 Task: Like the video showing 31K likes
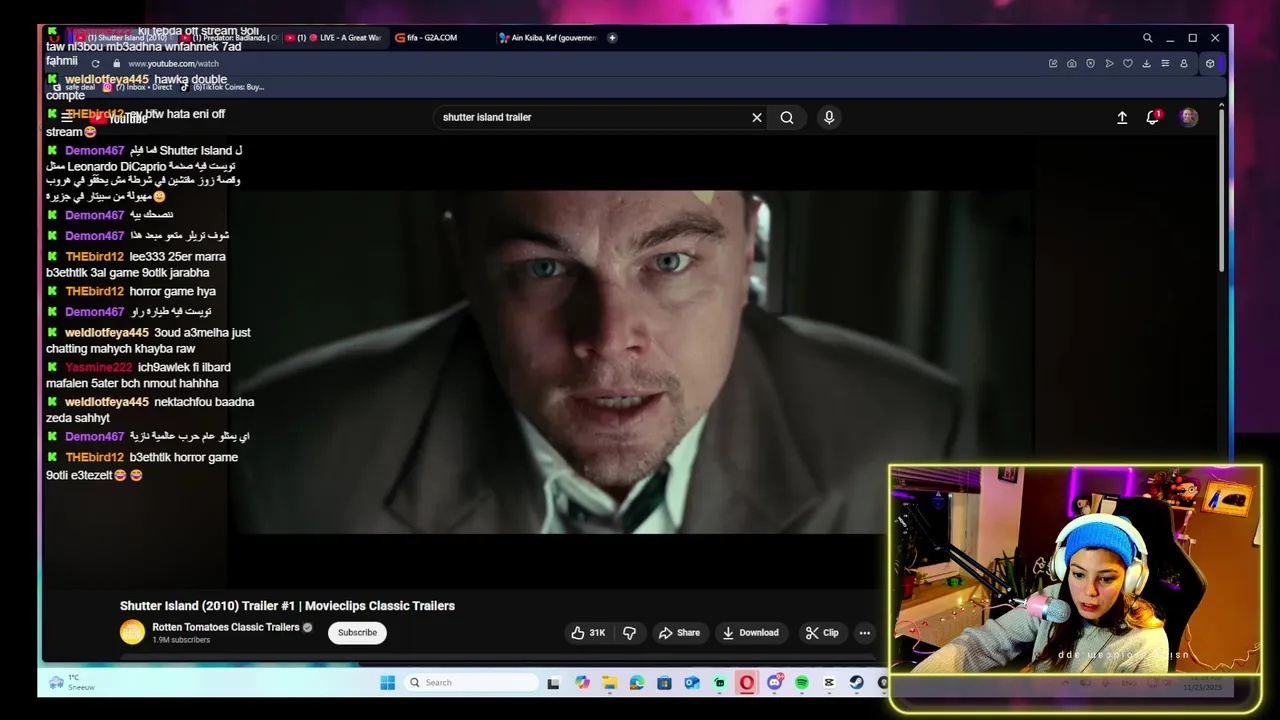(x=588, y=632)
